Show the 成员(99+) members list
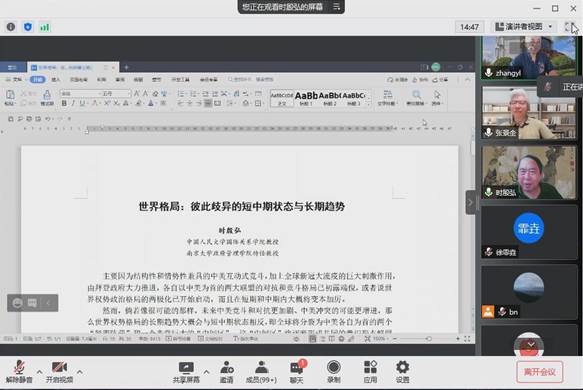The height and width of the screenshot is (390, 583). [x=261, y=372]
